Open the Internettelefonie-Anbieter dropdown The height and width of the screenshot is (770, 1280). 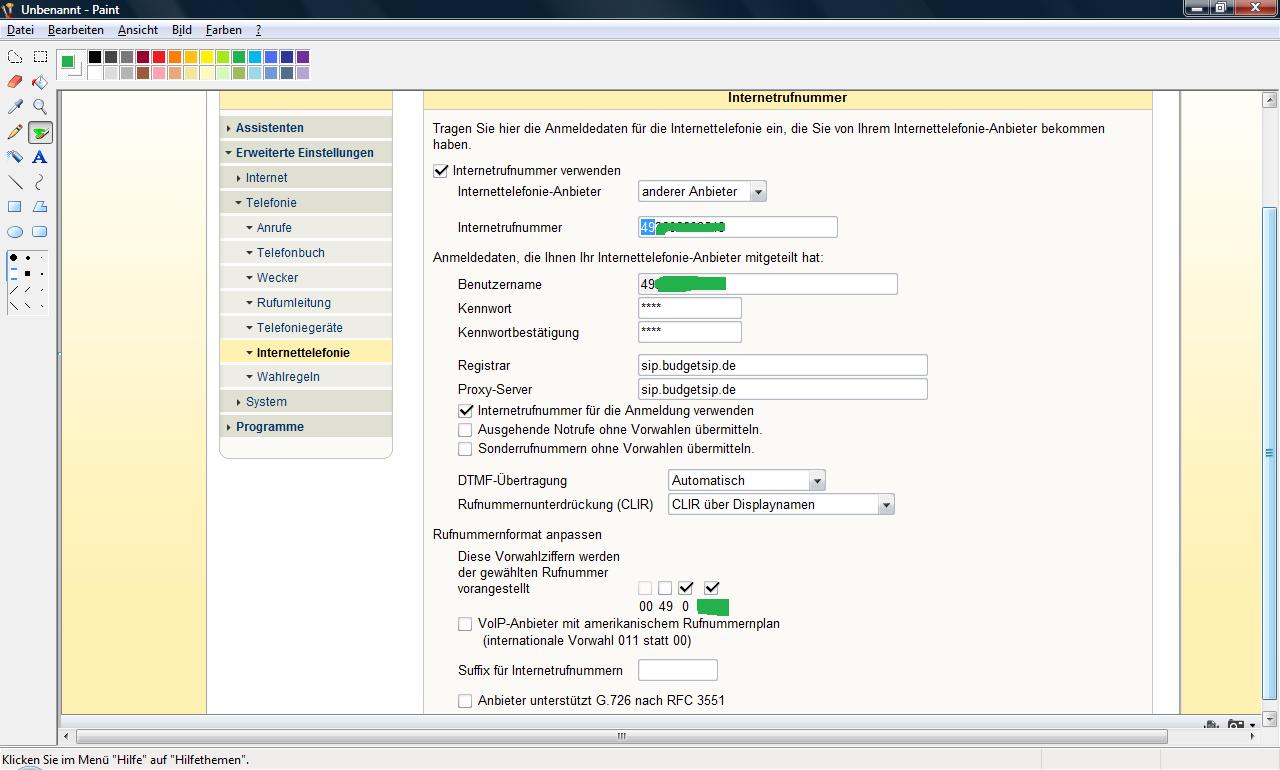tap(757, 192)
